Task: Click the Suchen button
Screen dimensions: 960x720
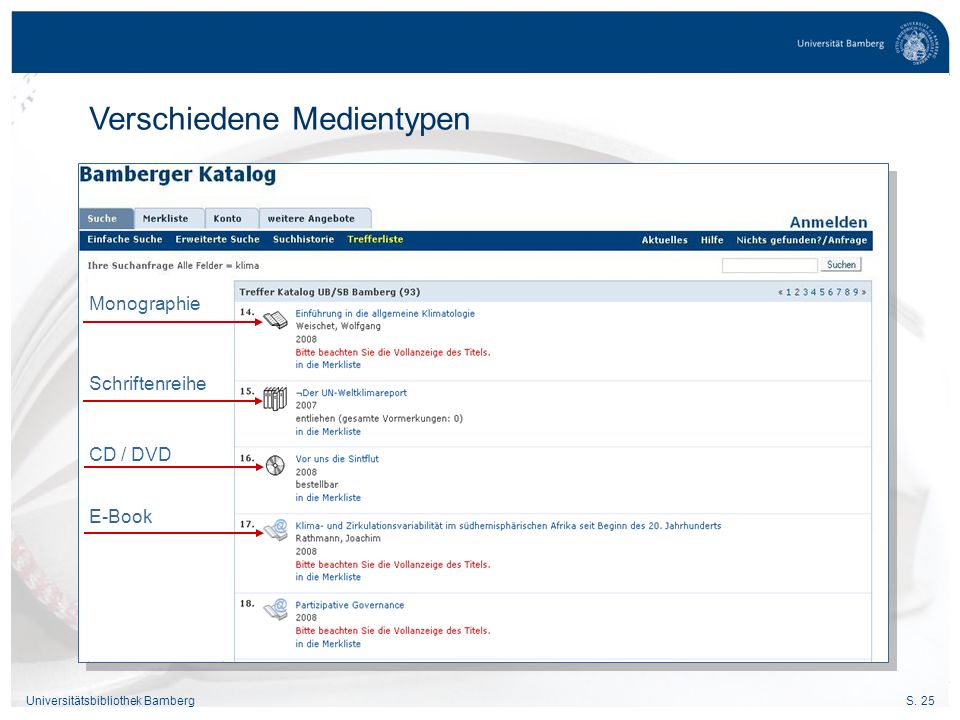Action: point(841,265)
